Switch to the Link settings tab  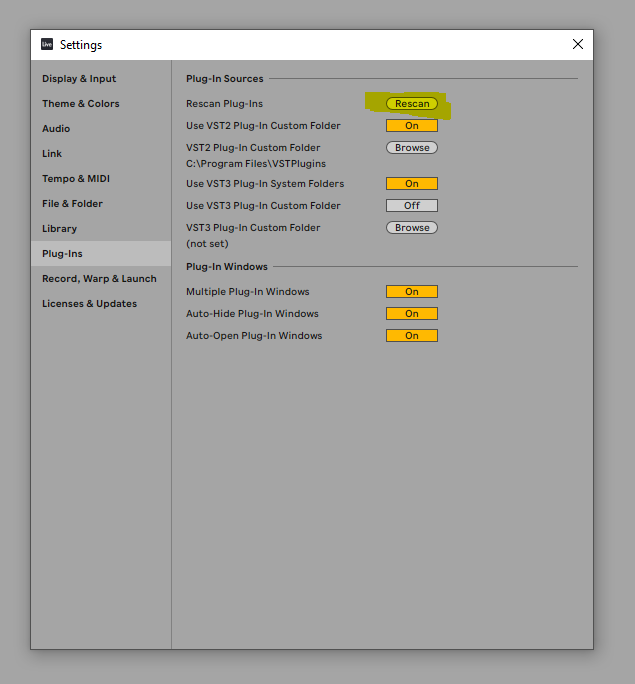(101, 154)
